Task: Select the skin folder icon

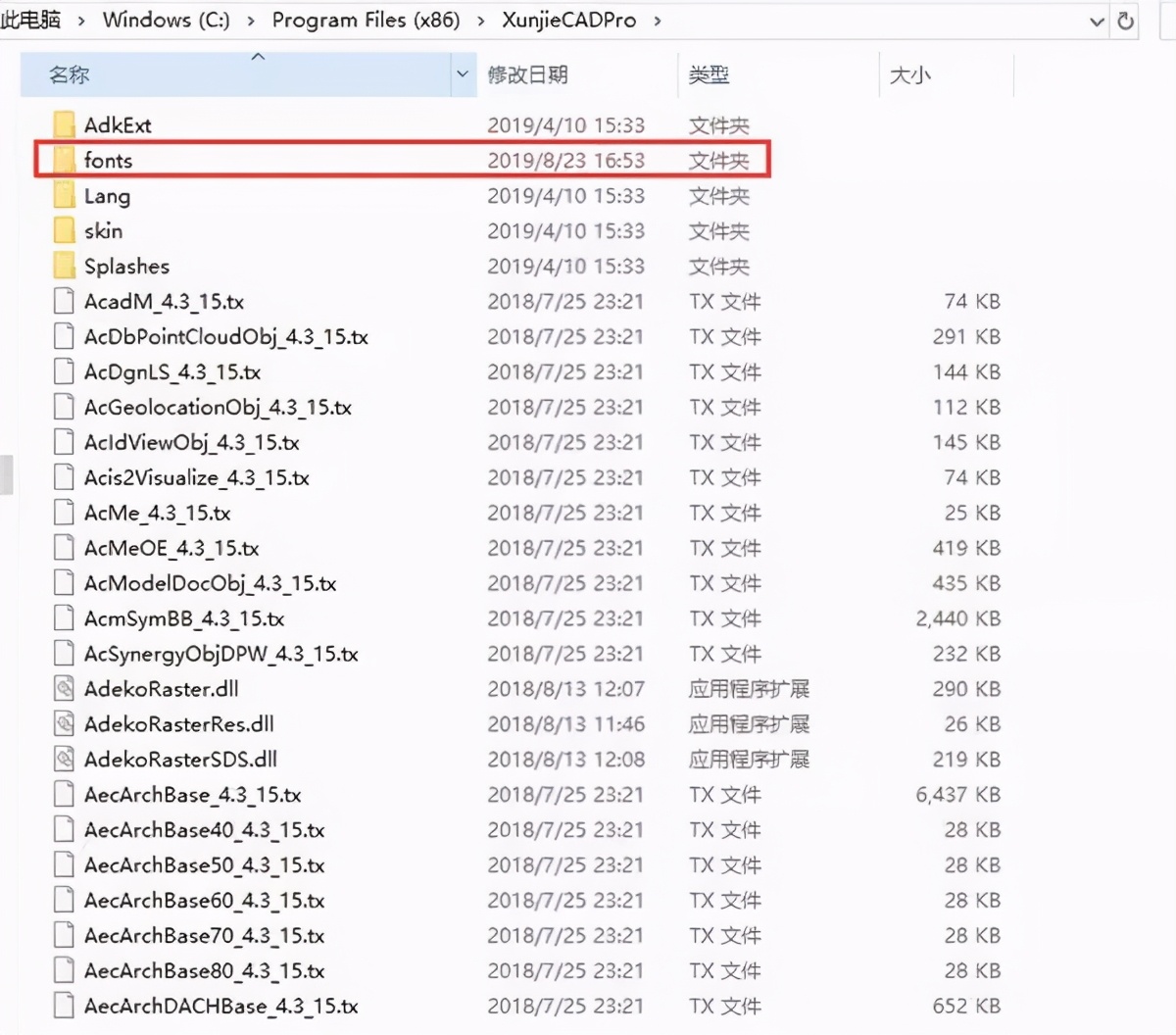Action: pos(64,230)
